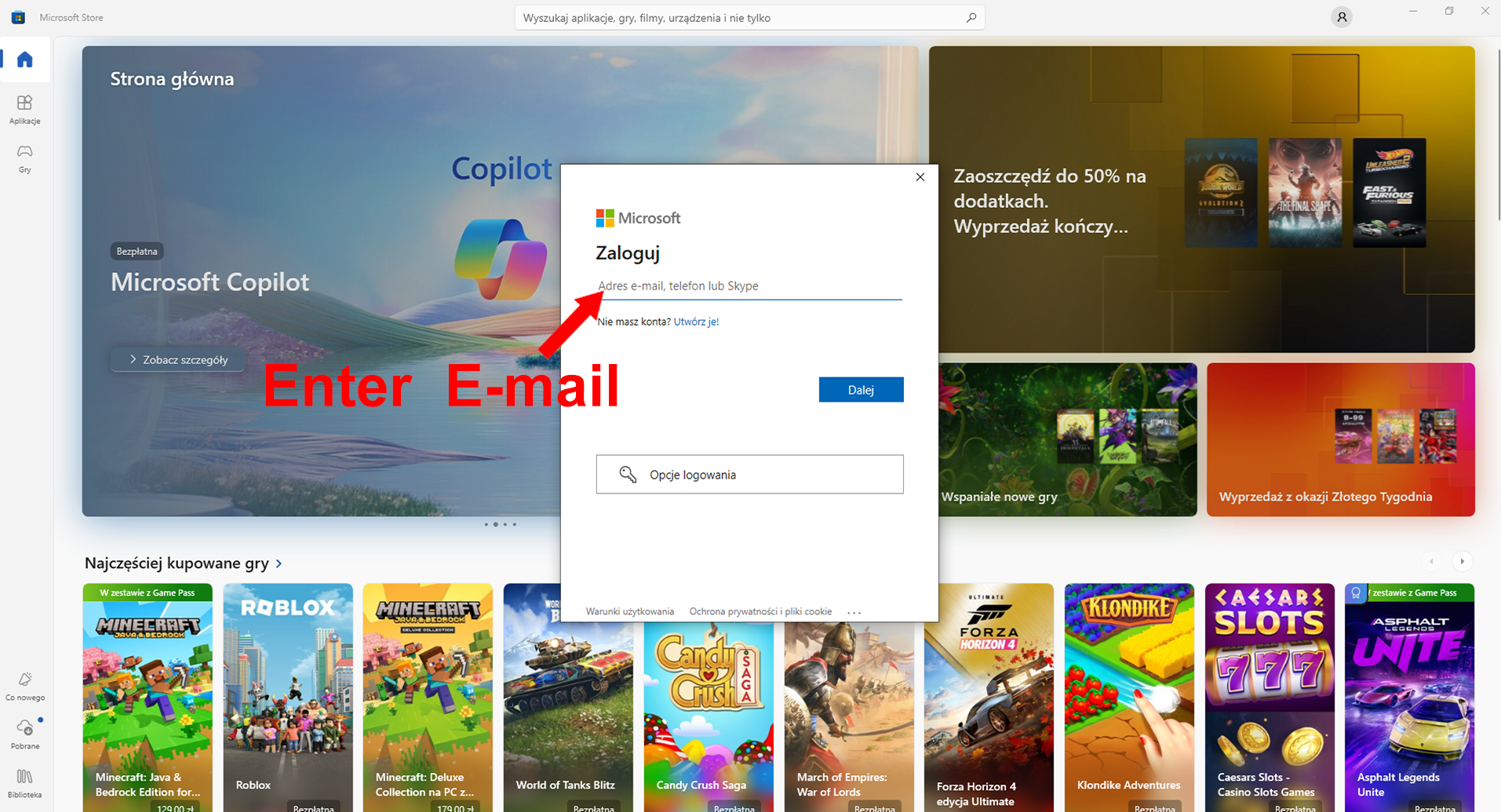
Task: Open Forza Horizon 4 edycja Ultimate card
Action: [989, 697]
